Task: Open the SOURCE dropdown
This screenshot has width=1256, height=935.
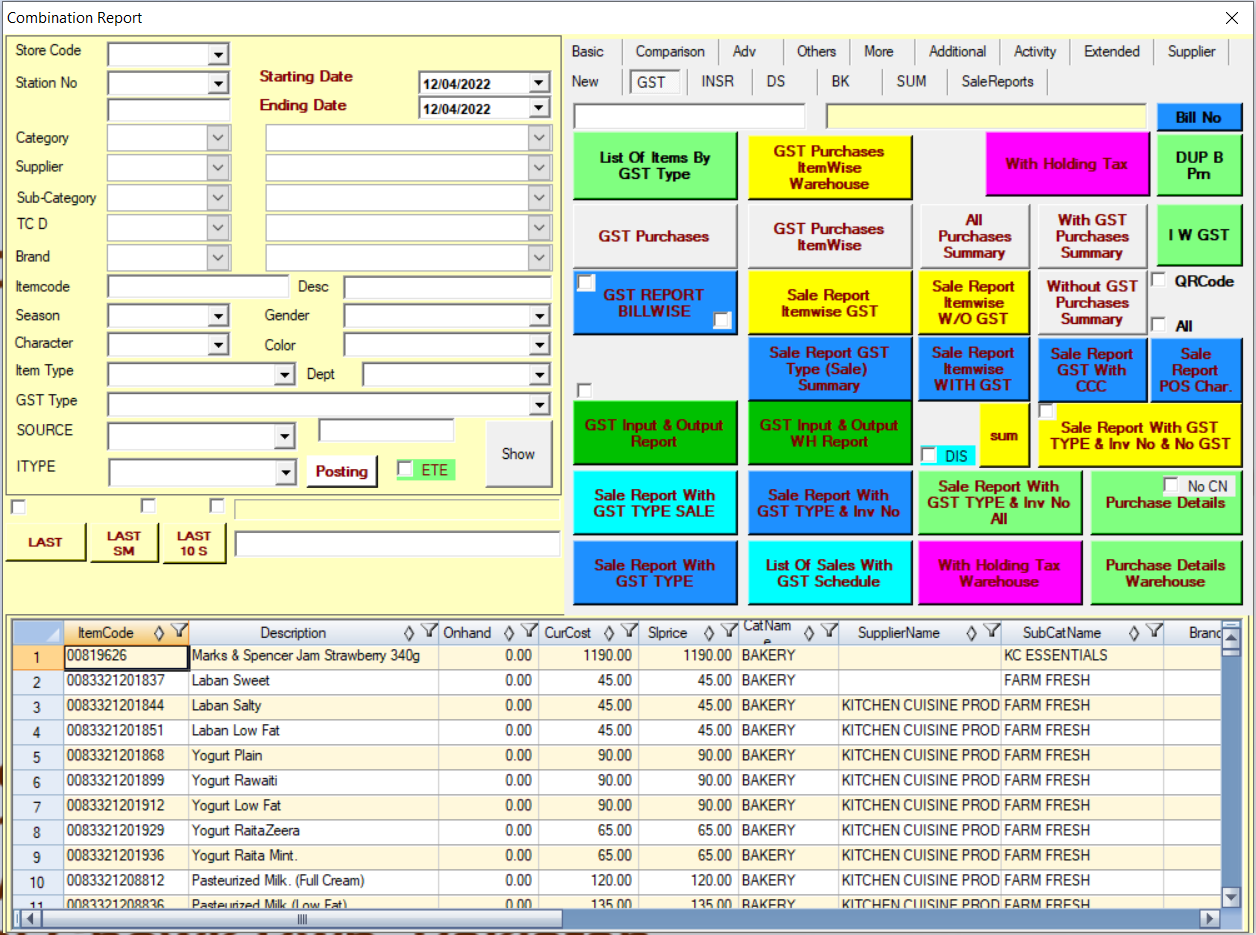Action: (285, 437)
